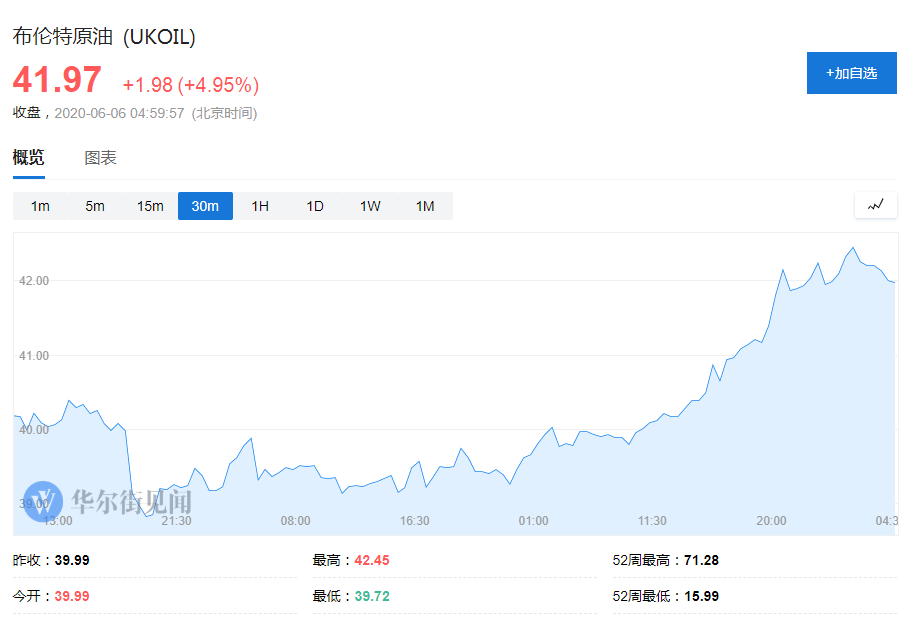Click the 20:00 time axis label
This screenshot has width=919, height=628.
(771, 521)
